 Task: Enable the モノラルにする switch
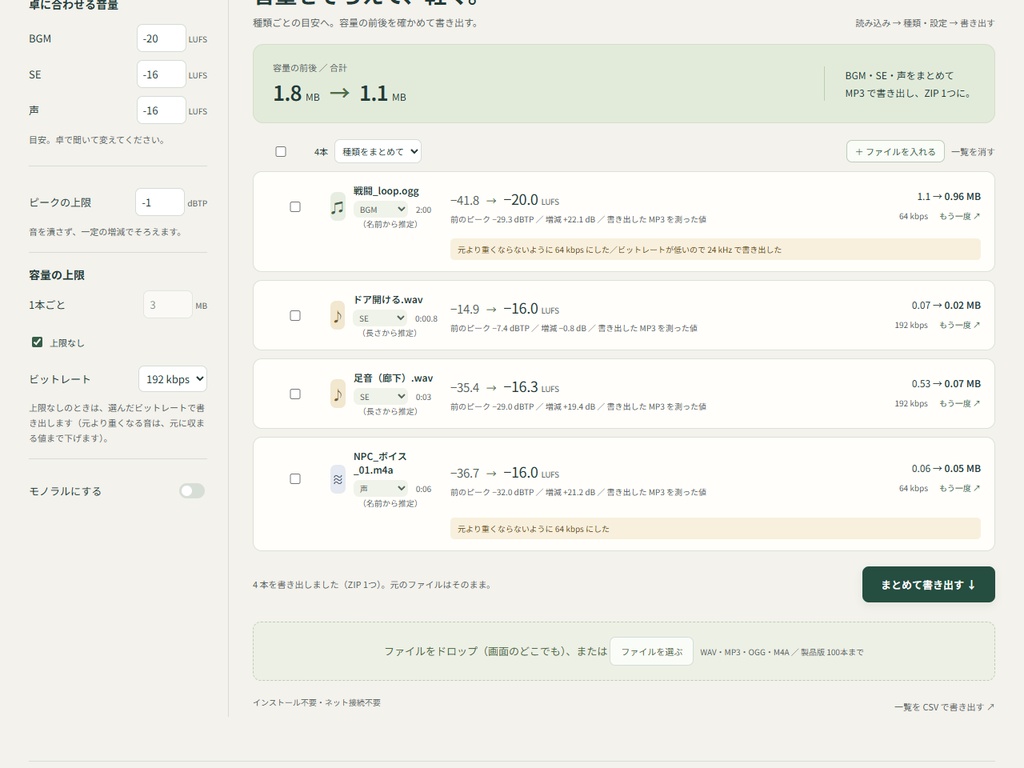pos(192,491)
